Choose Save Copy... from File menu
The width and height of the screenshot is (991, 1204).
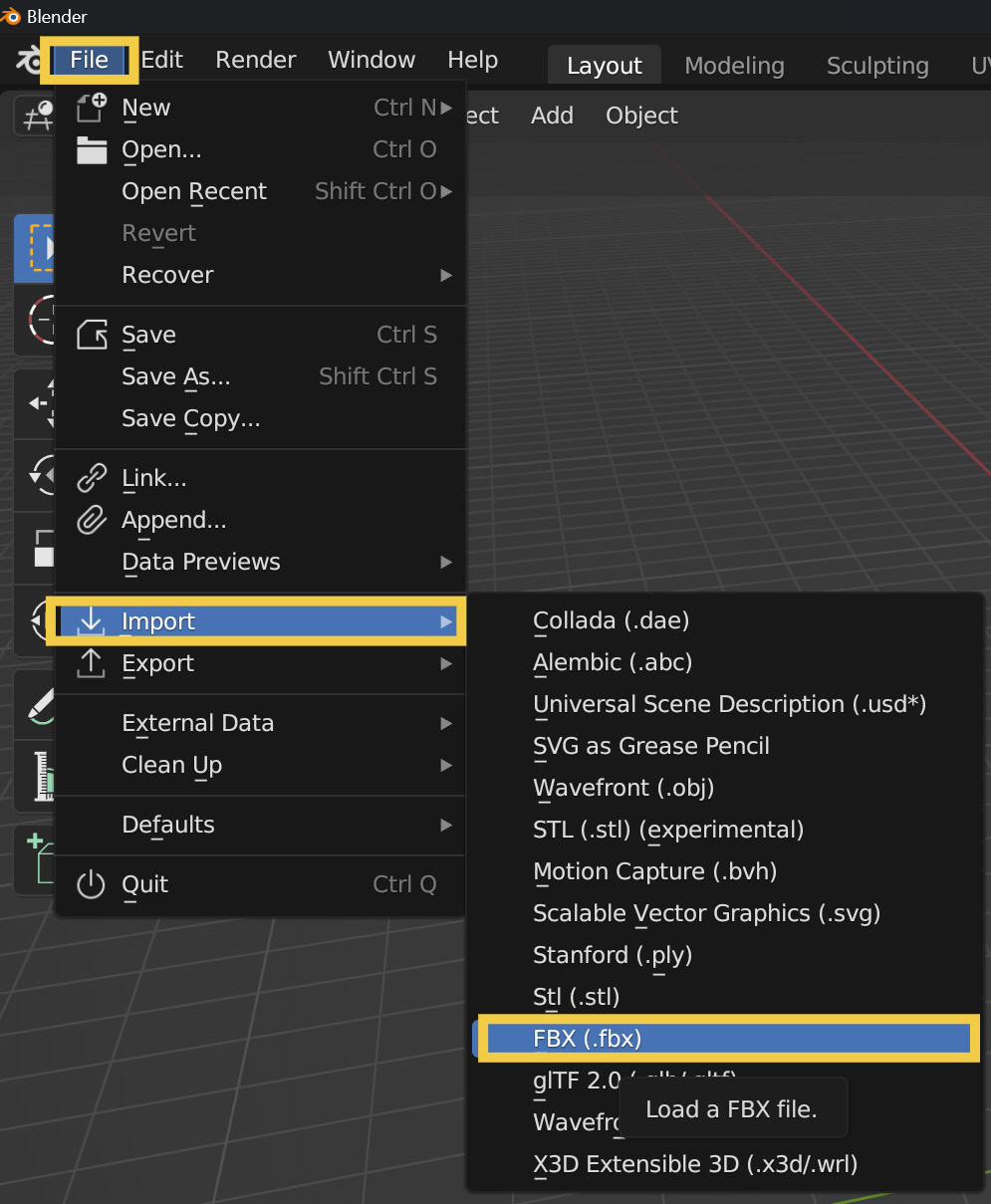(261, 418)
